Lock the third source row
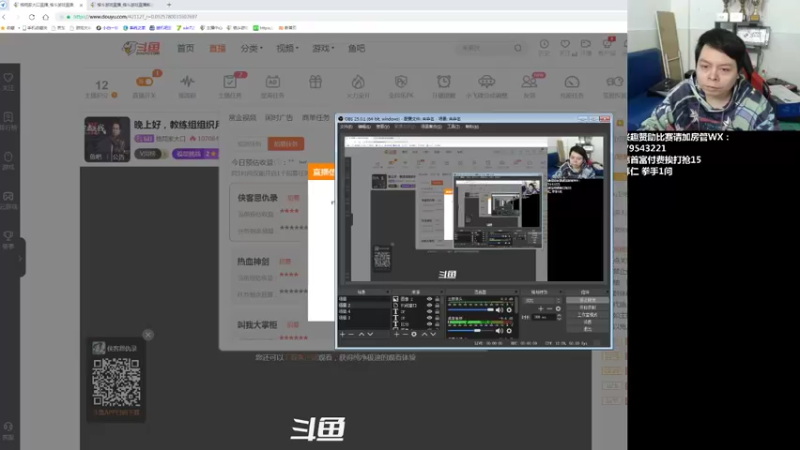800x450 pixels. pos(437,311)
